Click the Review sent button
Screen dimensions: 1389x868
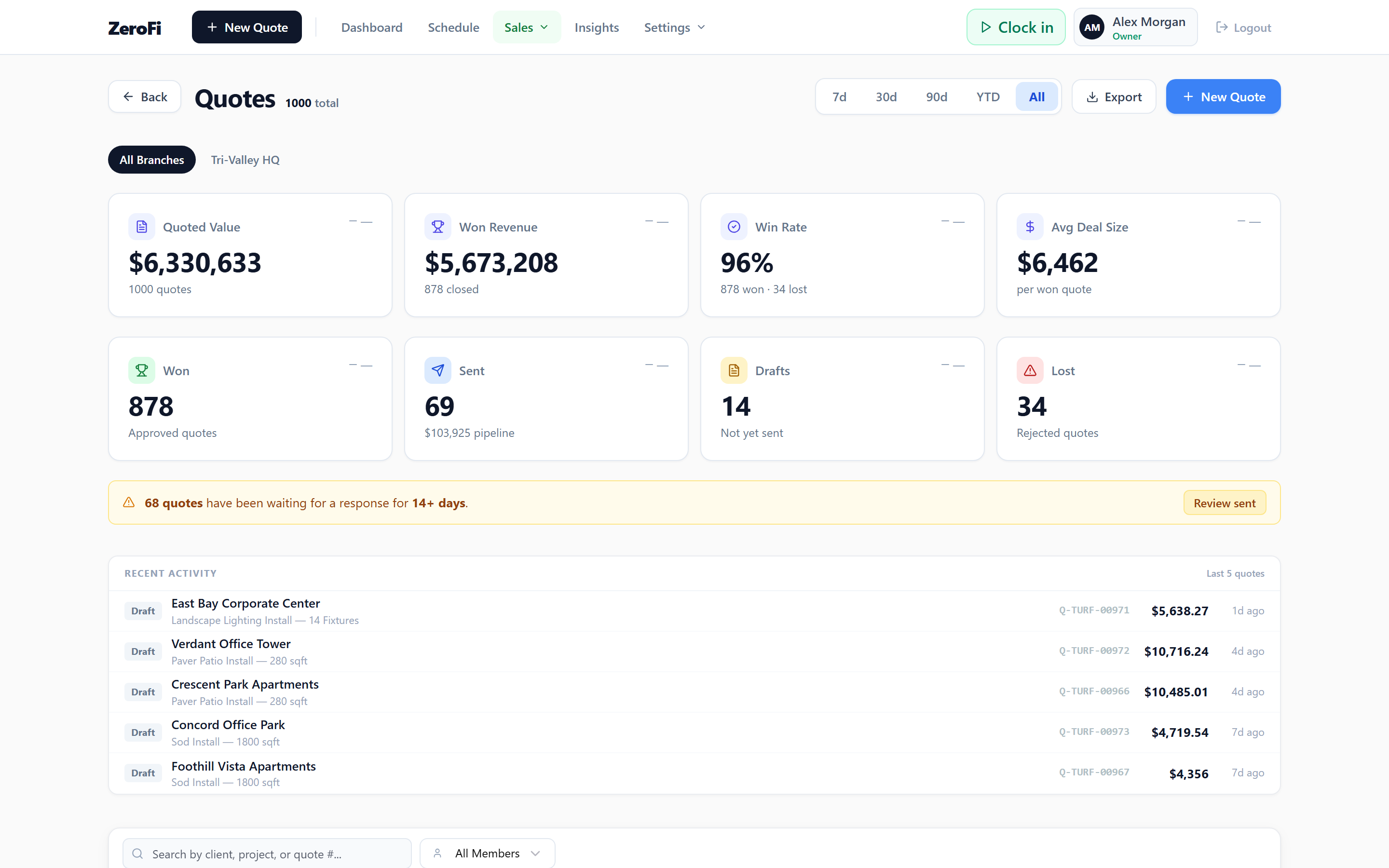(x=1225, y=503)
